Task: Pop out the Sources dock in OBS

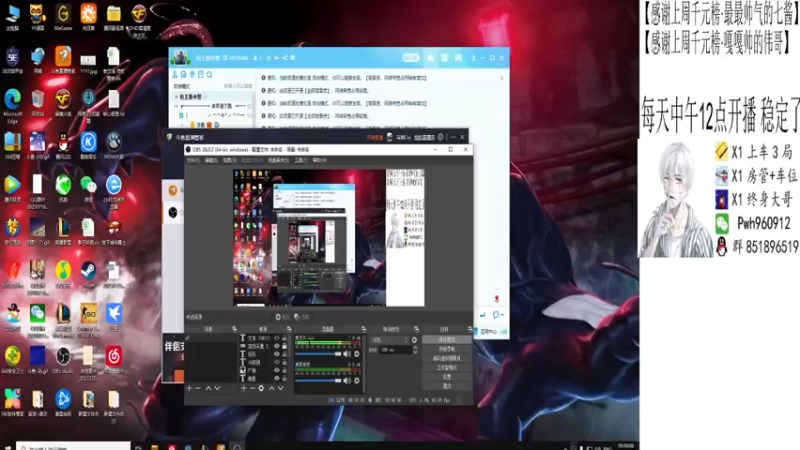Action: (x=289, y=329)
